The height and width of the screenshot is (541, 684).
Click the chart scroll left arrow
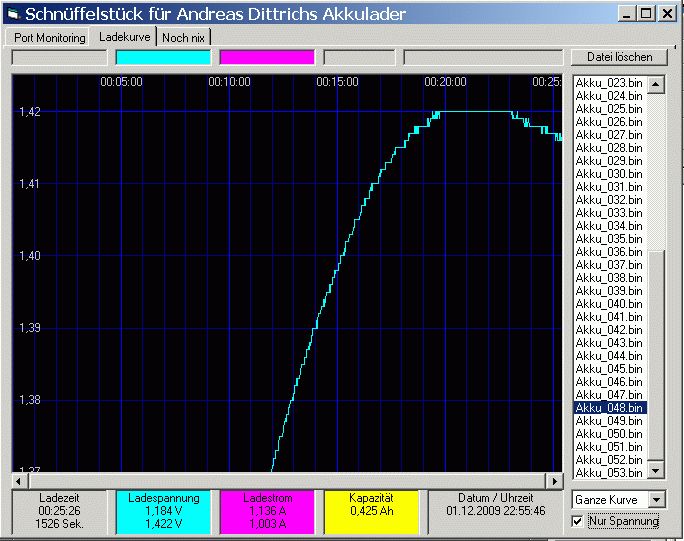pyautogui.click(x=18, y=481)
